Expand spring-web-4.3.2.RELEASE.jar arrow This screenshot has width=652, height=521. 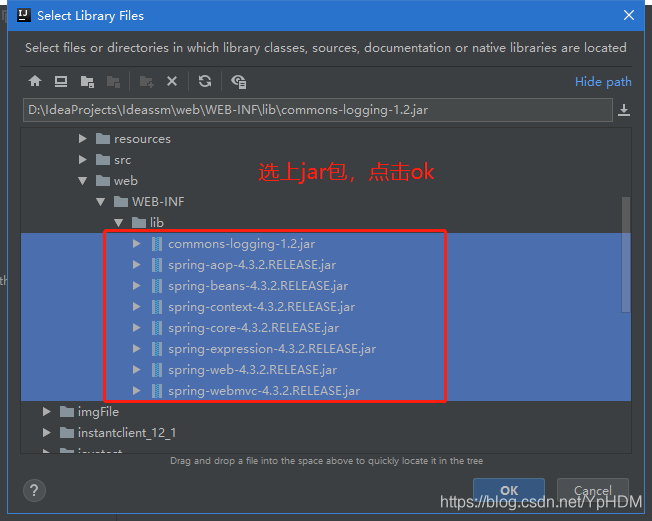tap(136, 370)
